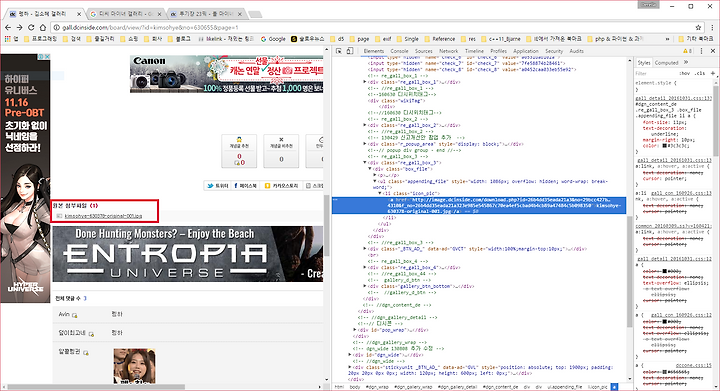
Task: Share the post on KakaoStory
Action: tap(281, 186)
